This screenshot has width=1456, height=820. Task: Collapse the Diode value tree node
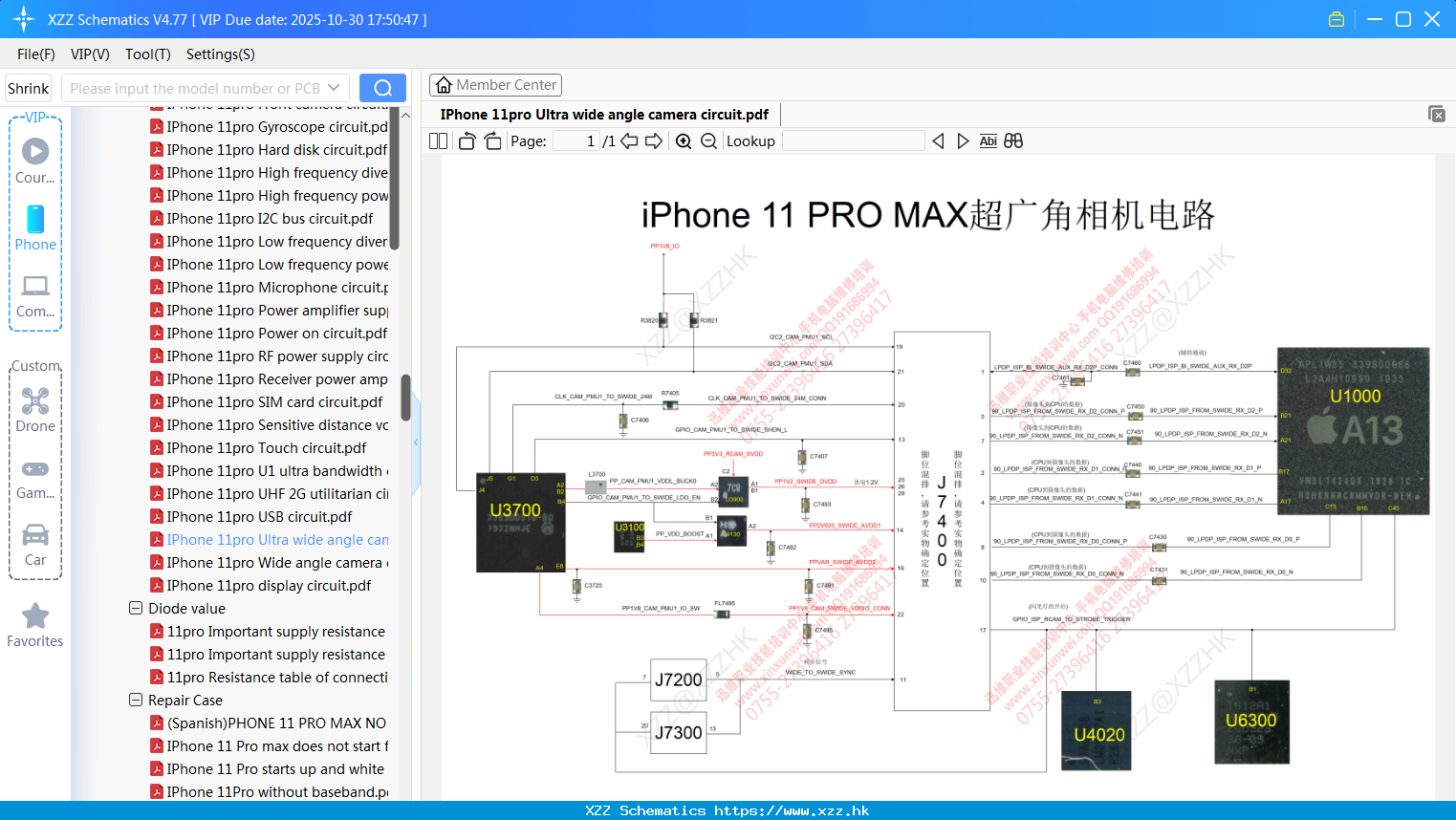(x=136, y=608)
